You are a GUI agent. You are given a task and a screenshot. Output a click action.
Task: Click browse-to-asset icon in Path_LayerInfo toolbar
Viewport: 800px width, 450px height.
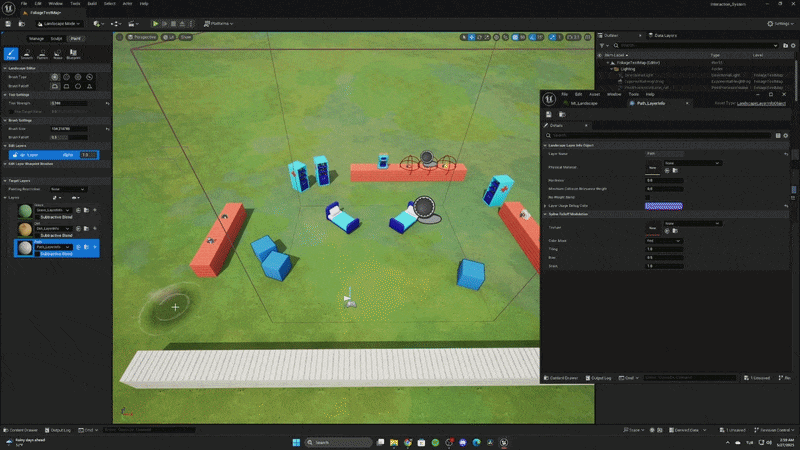[x=562, y=114]
